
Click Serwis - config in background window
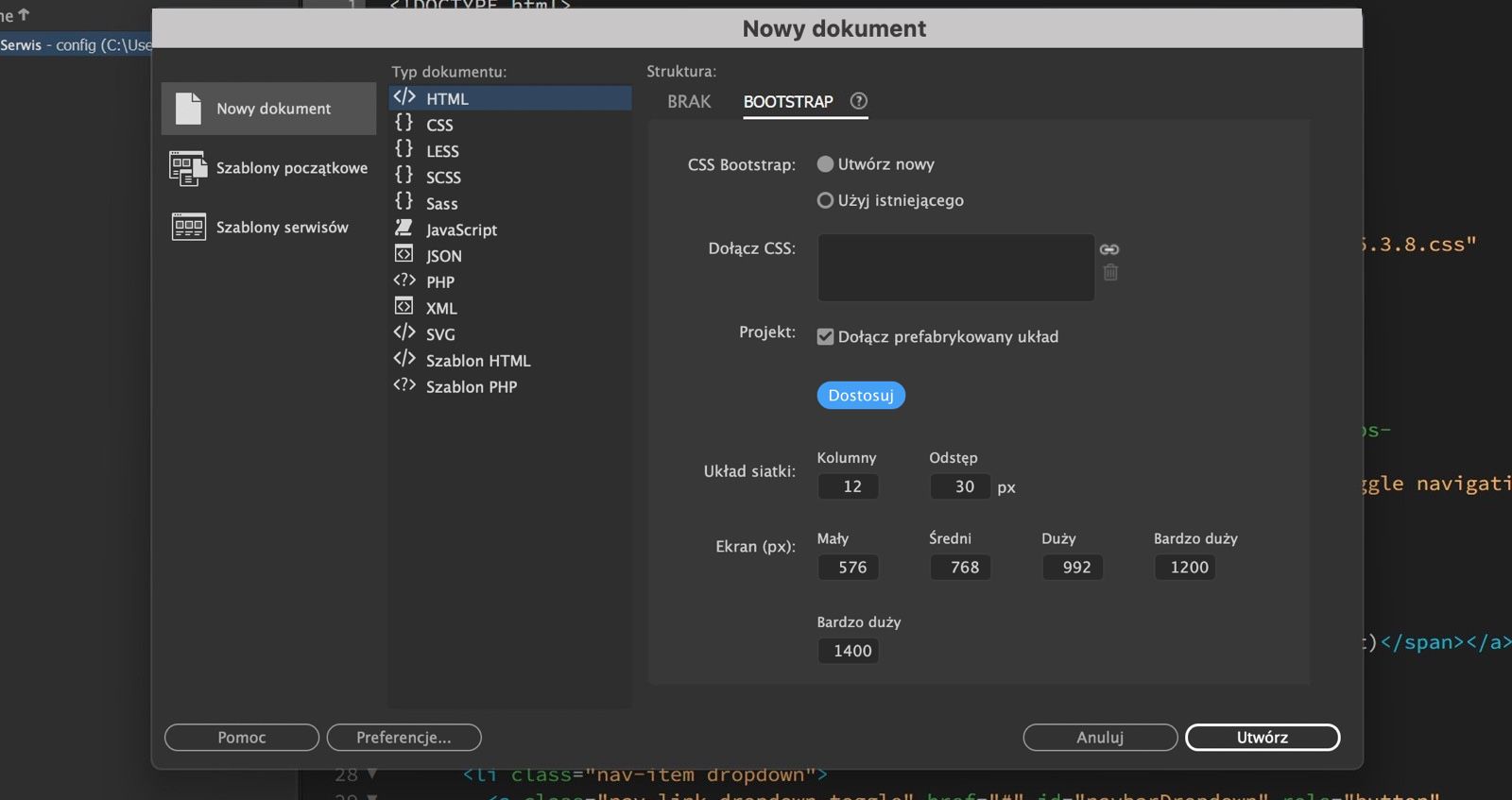point(76,45)
